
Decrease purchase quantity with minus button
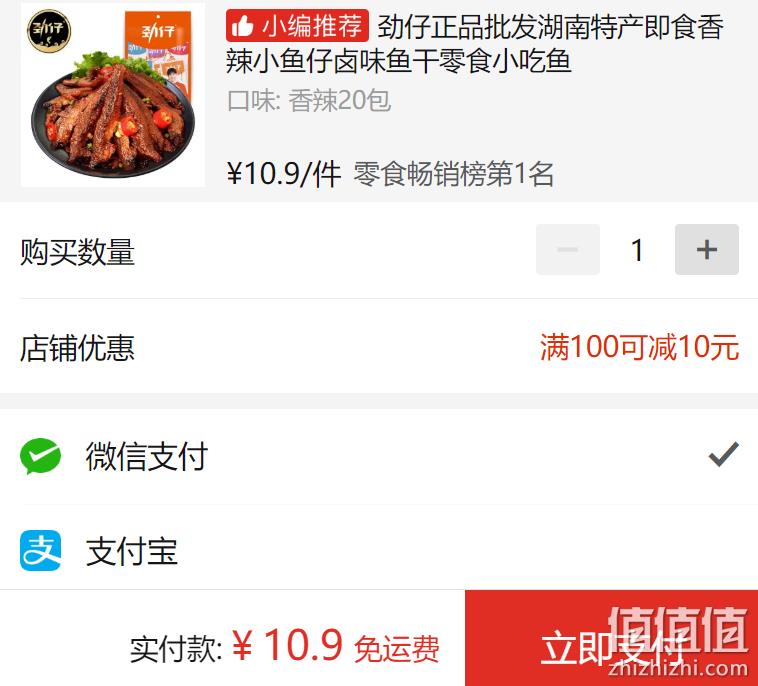pos(568,249)
